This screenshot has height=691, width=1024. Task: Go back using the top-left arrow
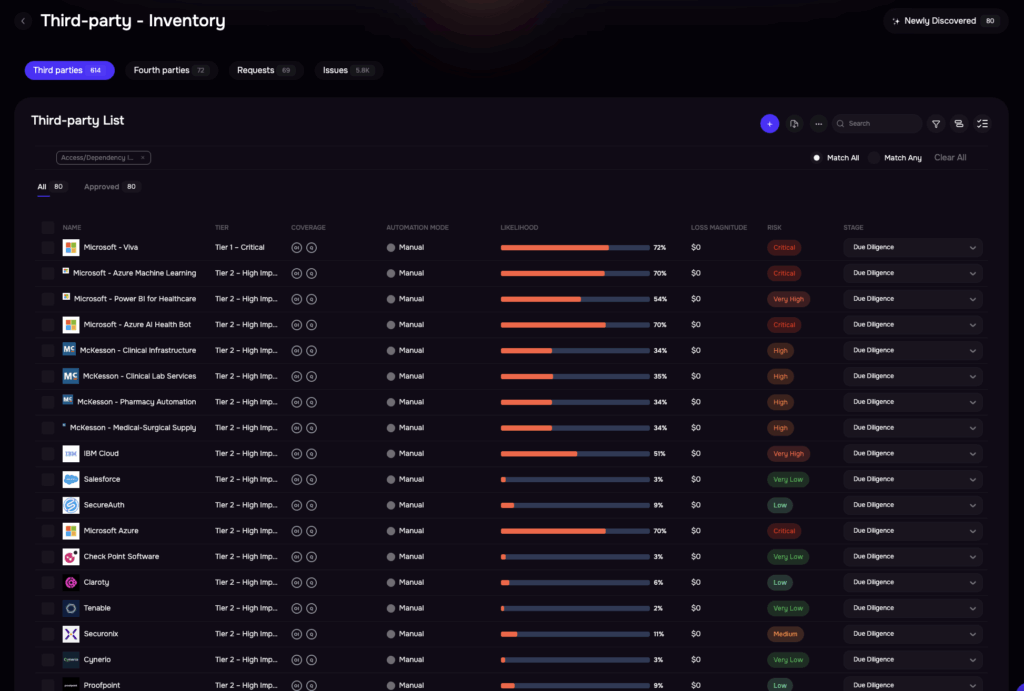click(23, 21)
